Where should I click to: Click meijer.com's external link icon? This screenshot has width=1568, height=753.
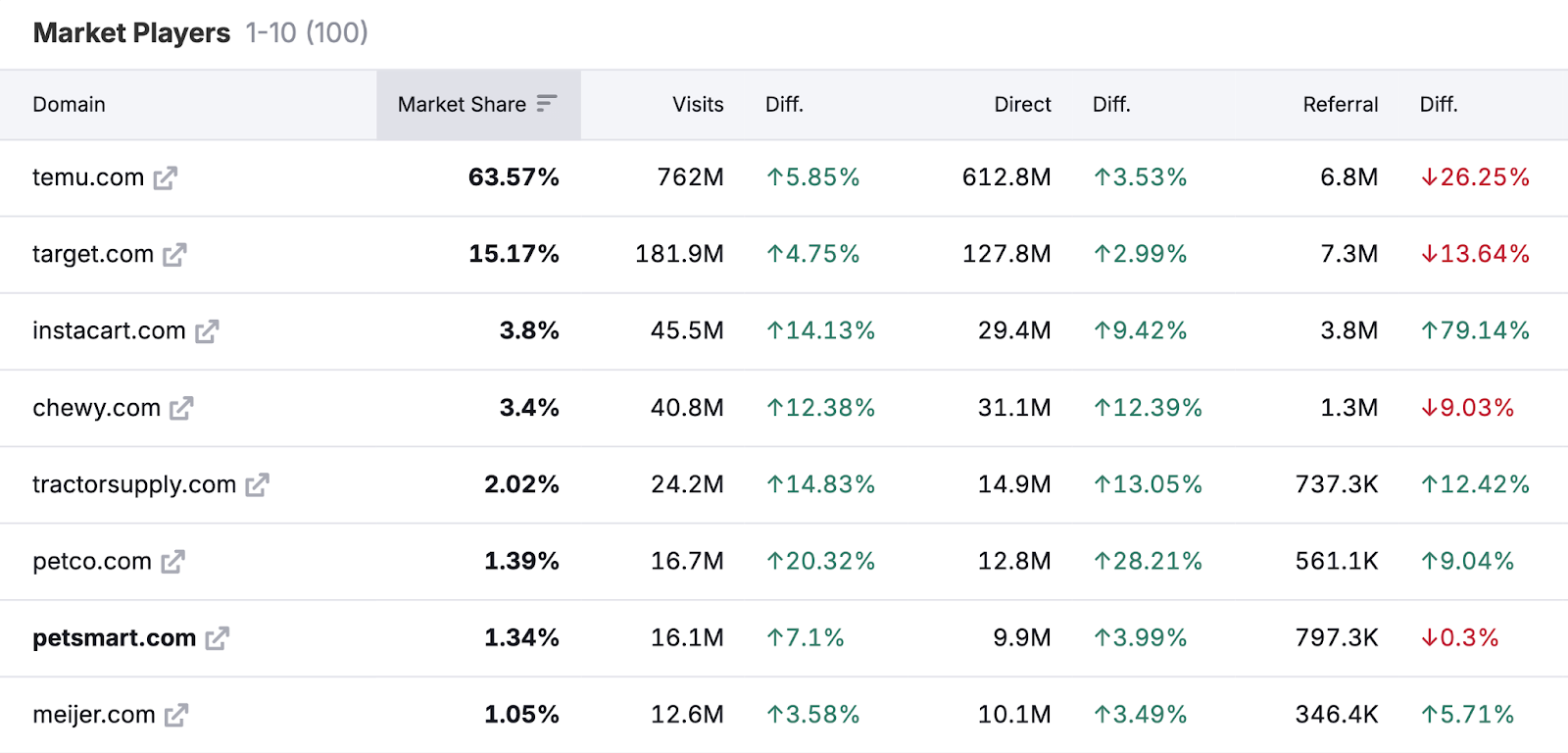(x=177, y=714)
